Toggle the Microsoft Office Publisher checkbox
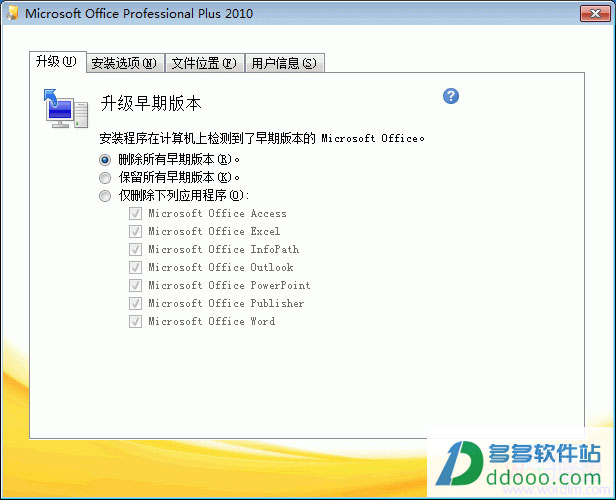 coord(135,303)
